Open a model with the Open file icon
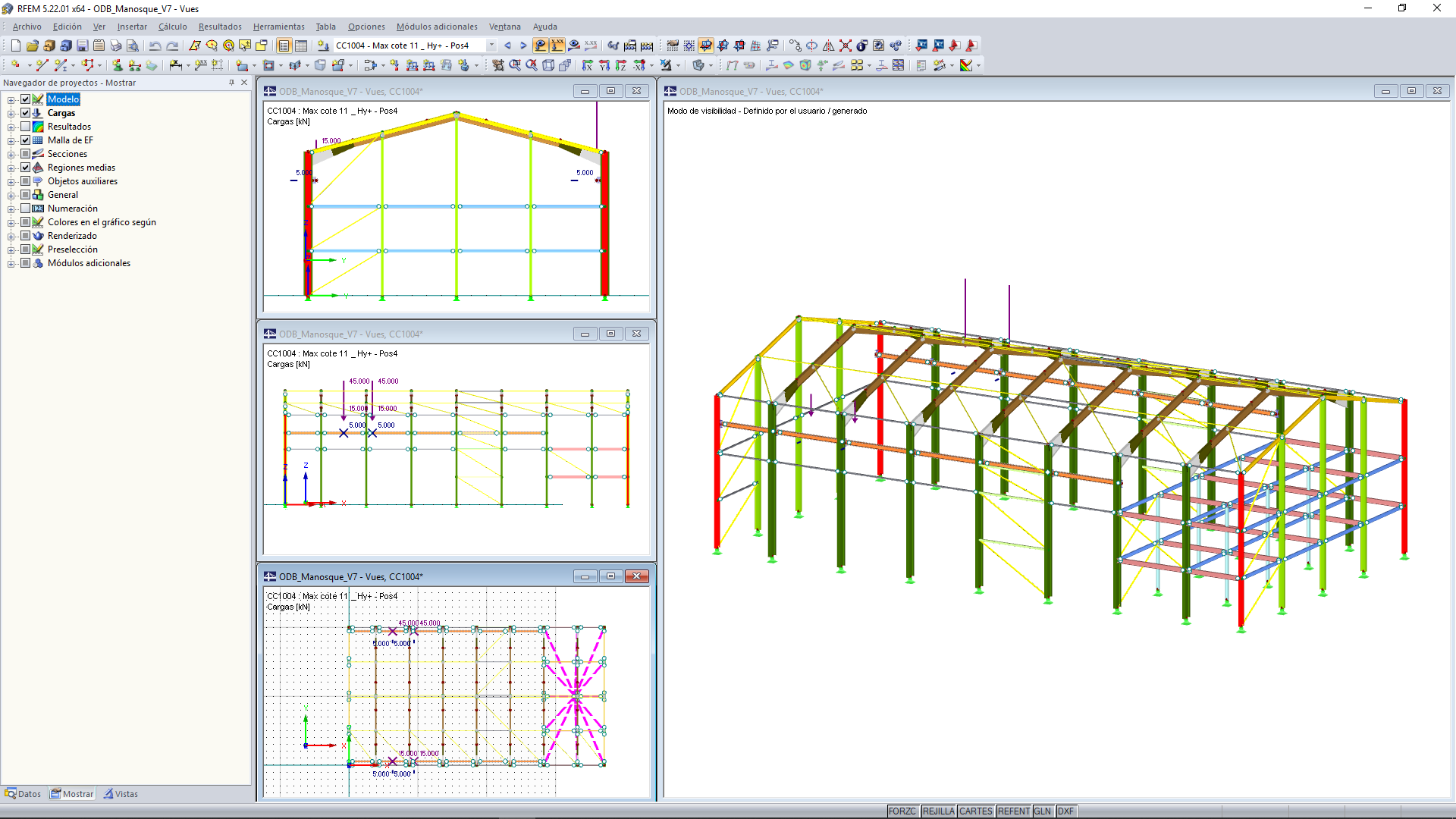 (33, 45)
